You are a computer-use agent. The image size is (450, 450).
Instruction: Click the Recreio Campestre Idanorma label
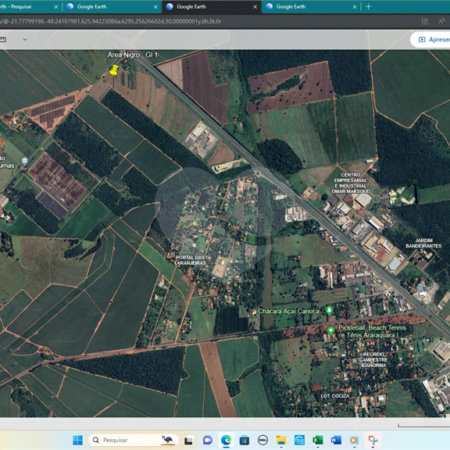373,360
